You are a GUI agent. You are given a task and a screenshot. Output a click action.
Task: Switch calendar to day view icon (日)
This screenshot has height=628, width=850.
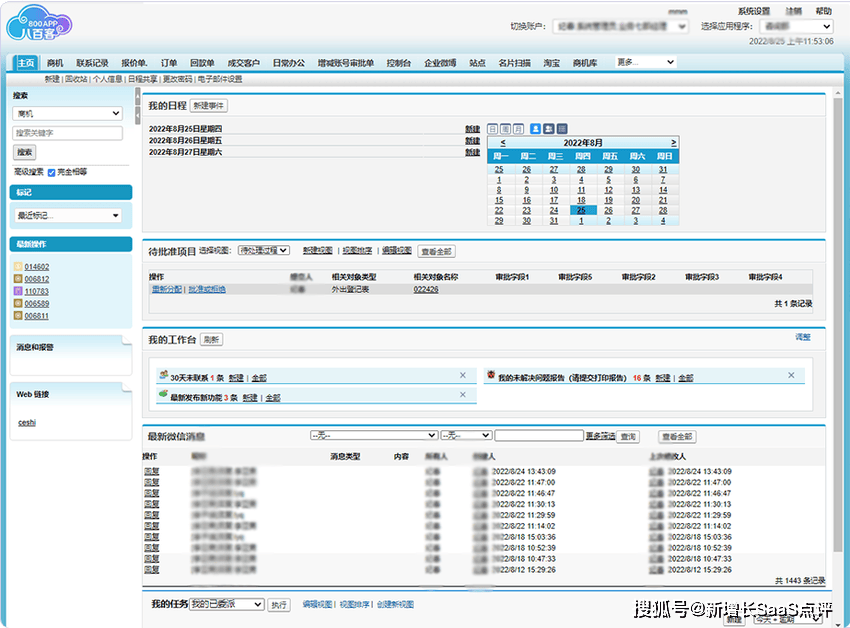492,129
